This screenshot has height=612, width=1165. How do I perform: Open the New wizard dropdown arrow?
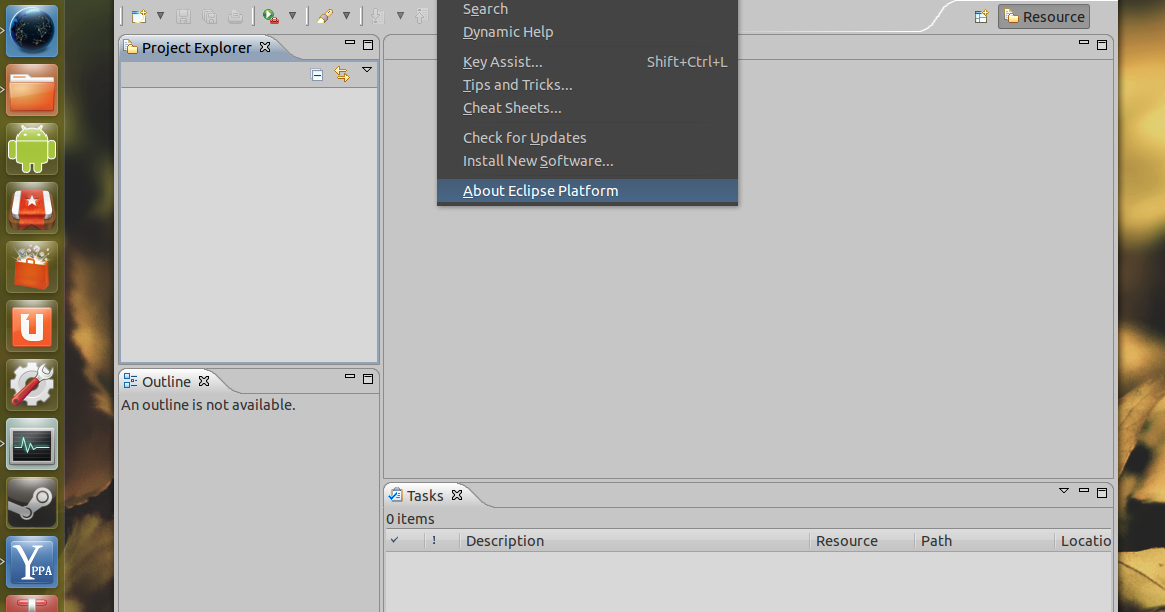tap(159, 15)
